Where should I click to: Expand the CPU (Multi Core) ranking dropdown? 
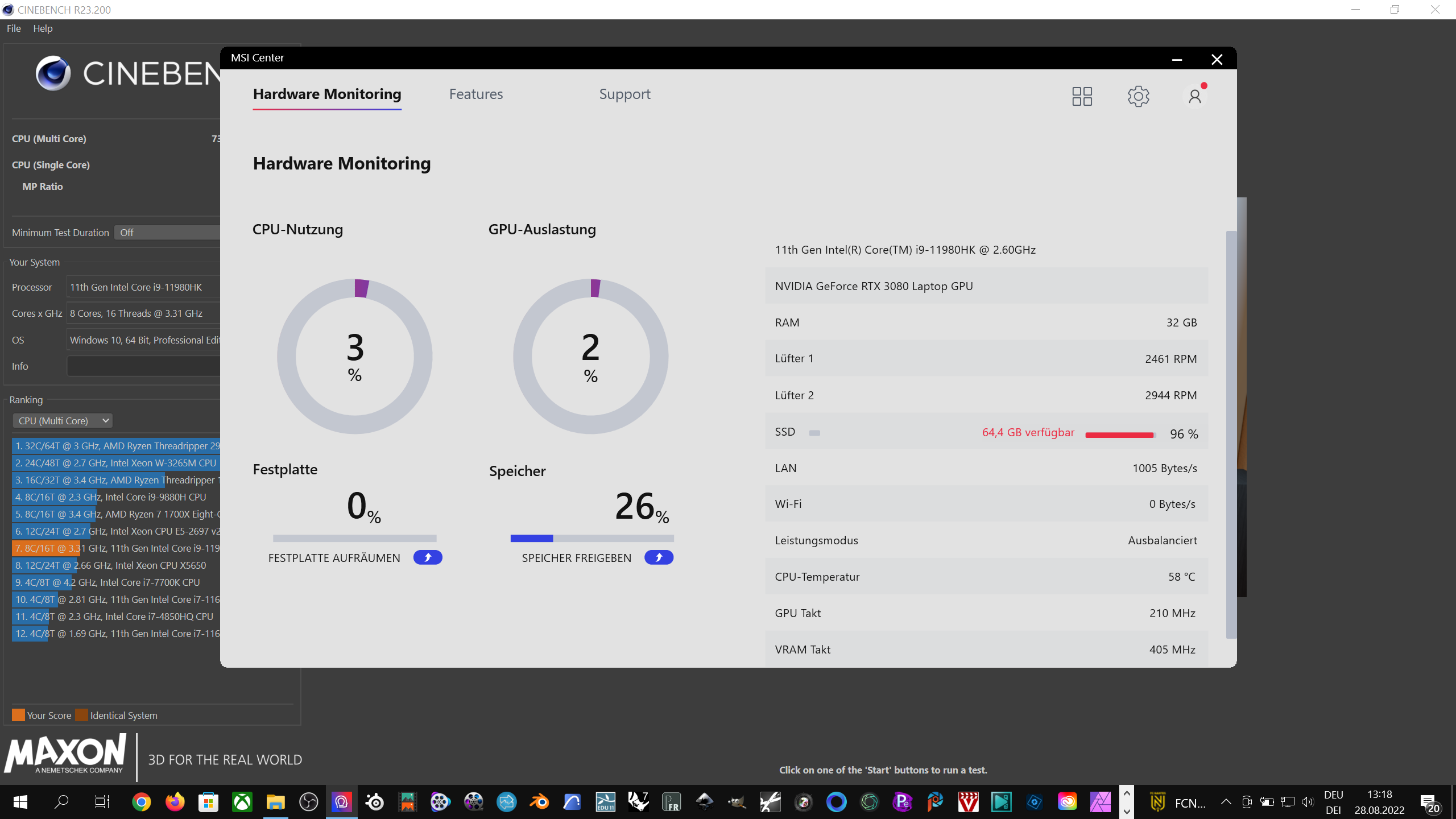pos(63,421)
